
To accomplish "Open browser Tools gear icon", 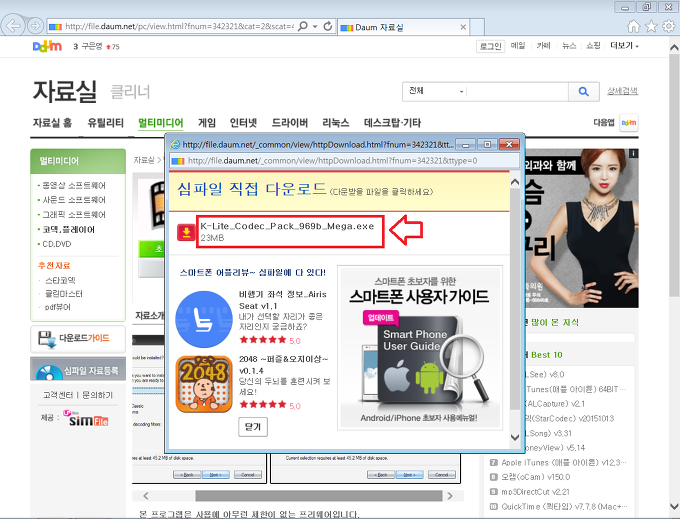I will pos(669,26).
